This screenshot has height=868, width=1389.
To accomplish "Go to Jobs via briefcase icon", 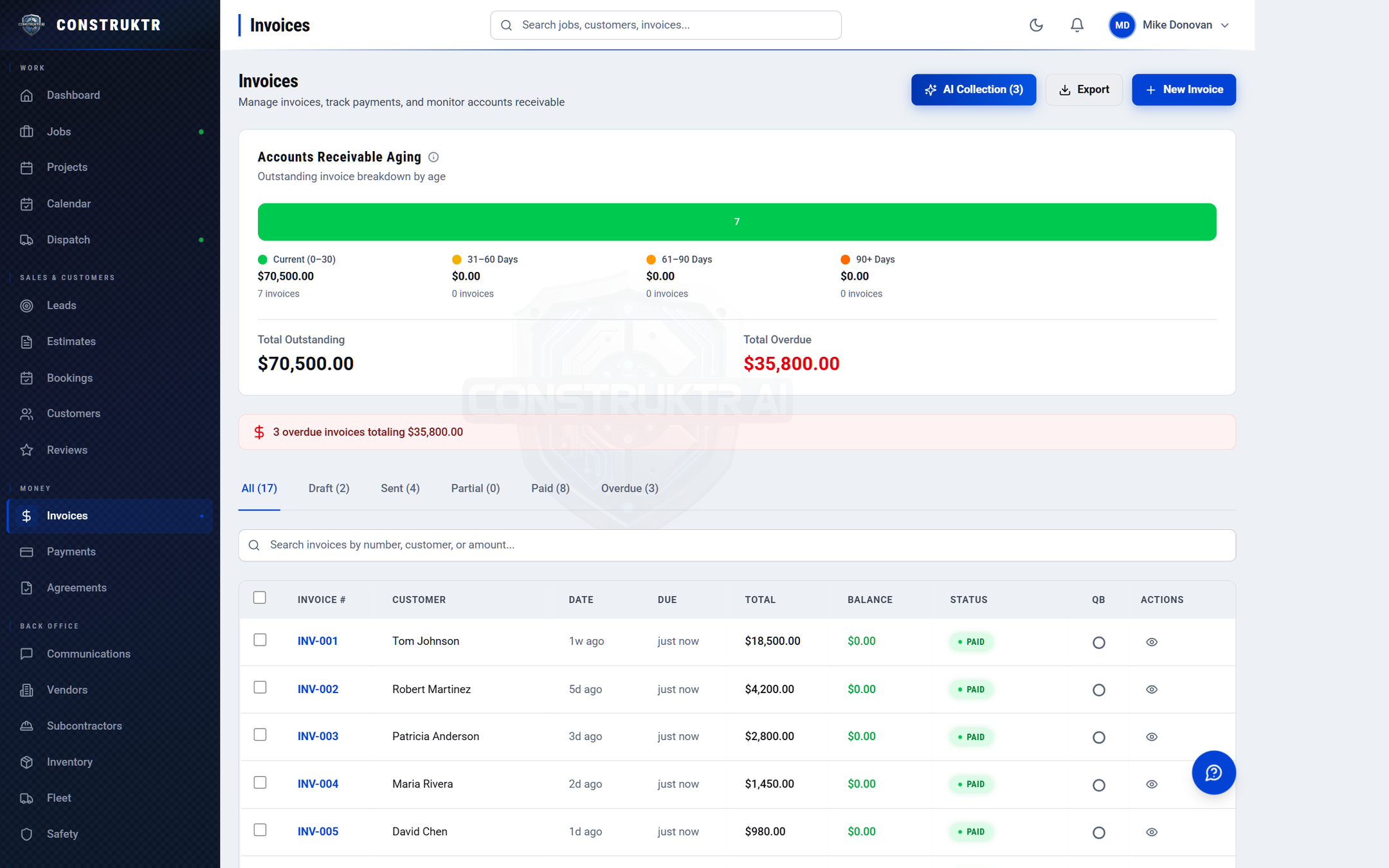I will pos(26,131).
